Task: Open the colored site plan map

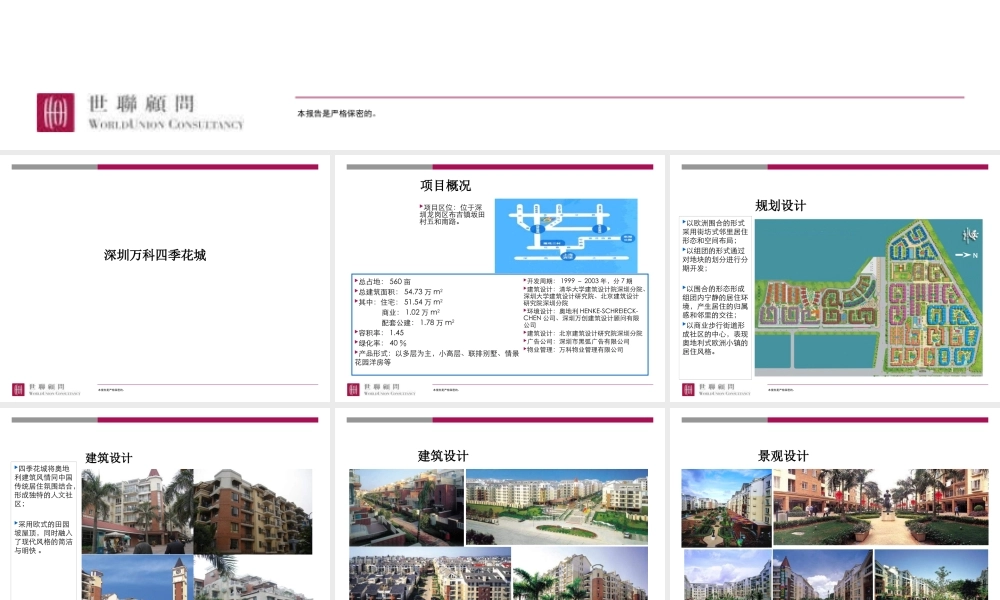Action: pyautogui.click(x=870, y=298)
